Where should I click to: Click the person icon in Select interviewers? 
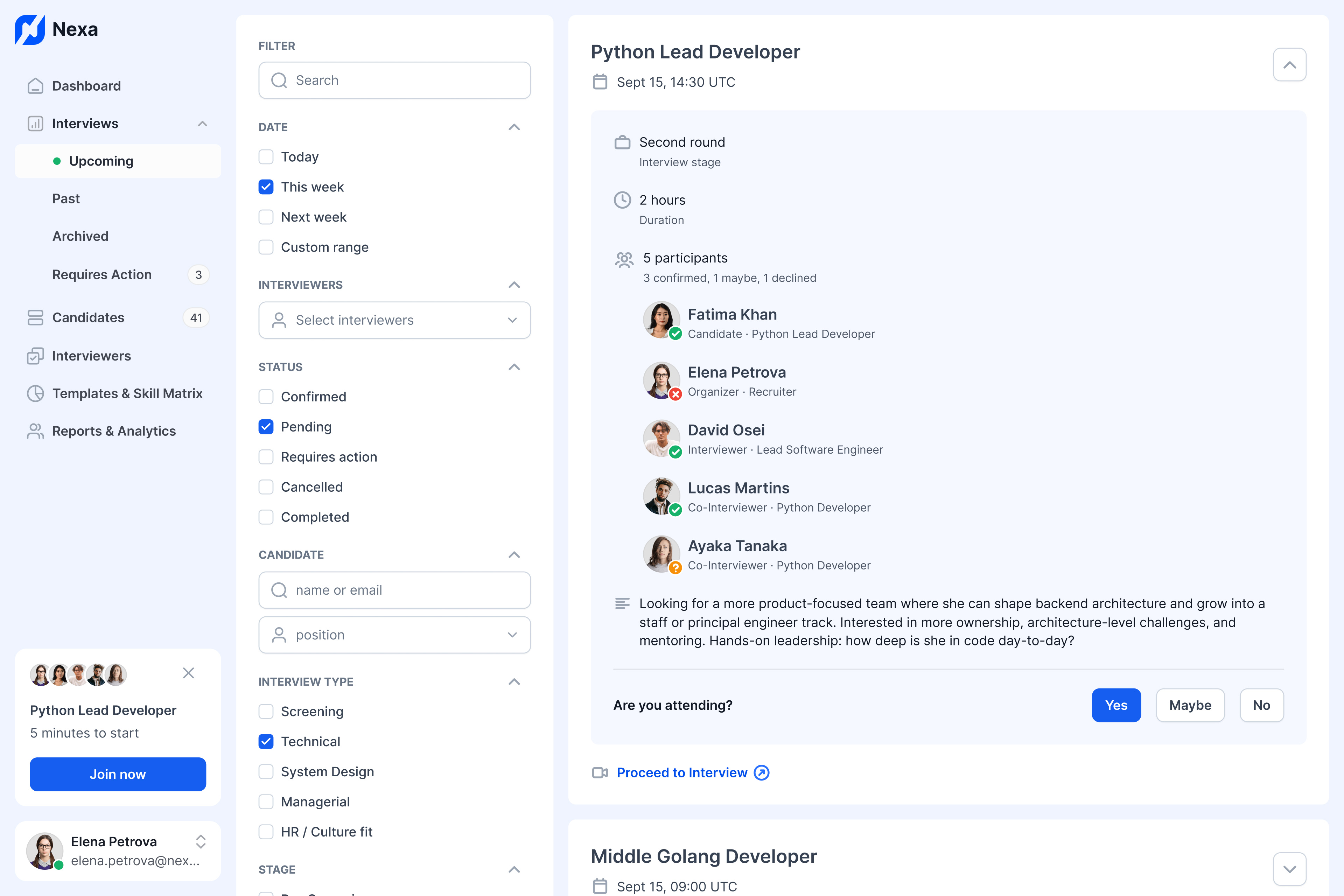279,321
